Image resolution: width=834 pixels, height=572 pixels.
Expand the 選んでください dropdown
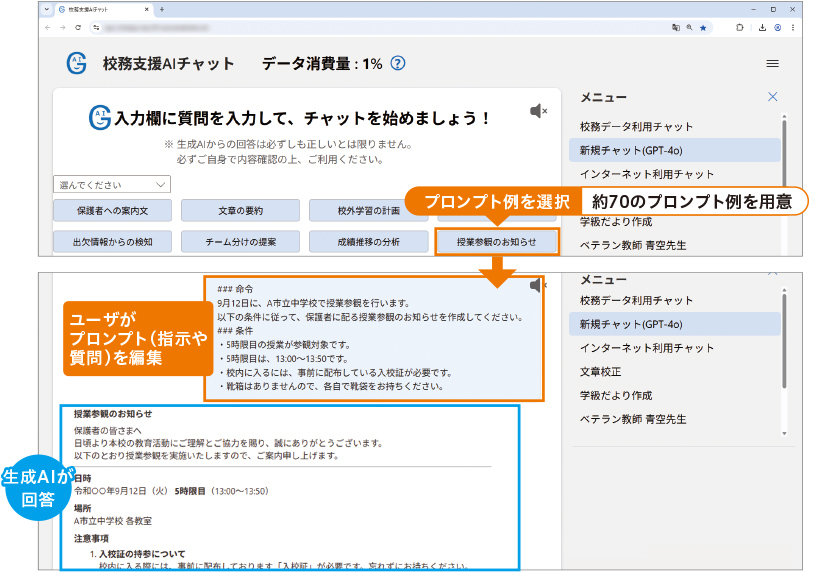[x=112, y=184]
